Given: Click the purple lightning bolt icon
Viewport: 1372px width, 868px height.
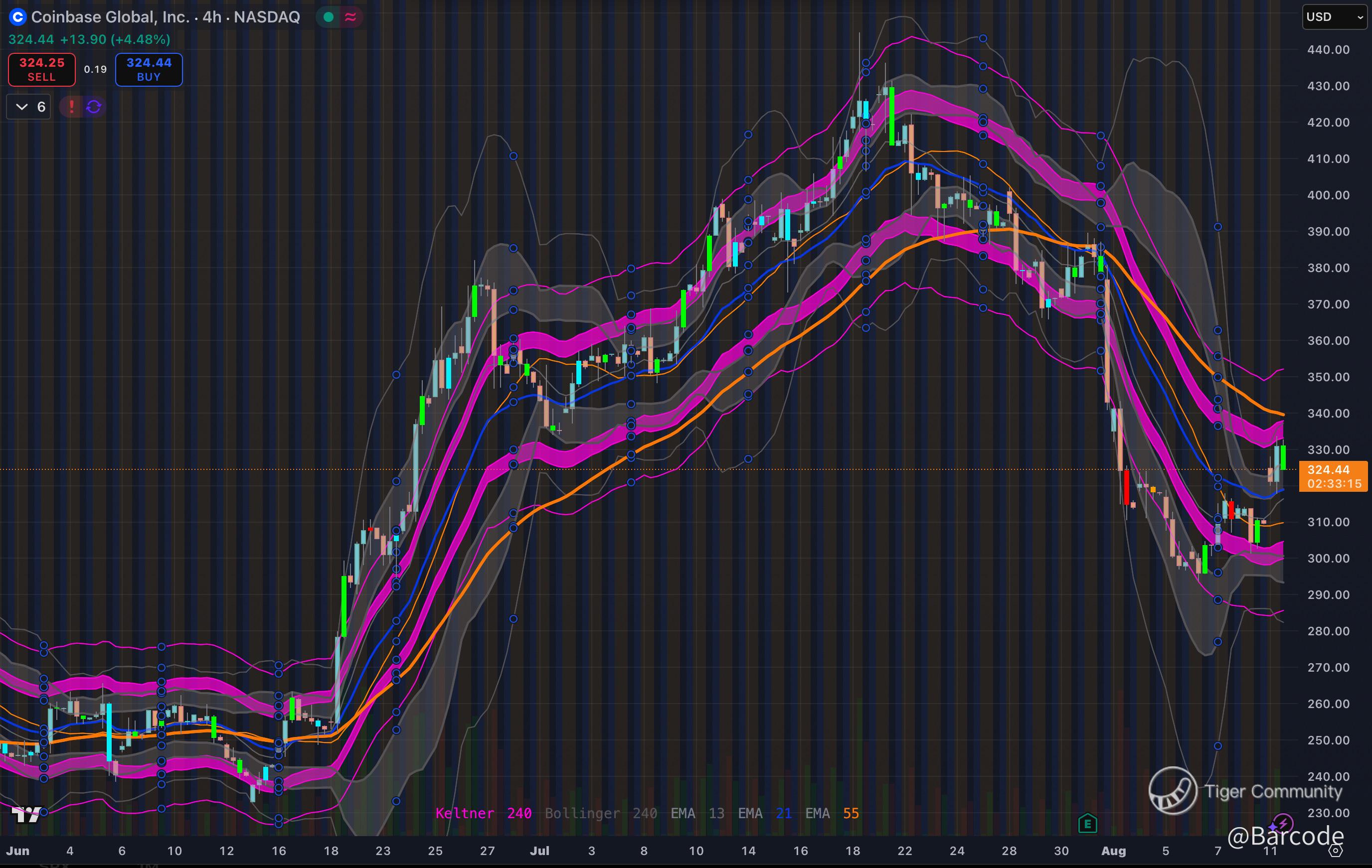Looking at the screenshot, I should (1283, 823).
